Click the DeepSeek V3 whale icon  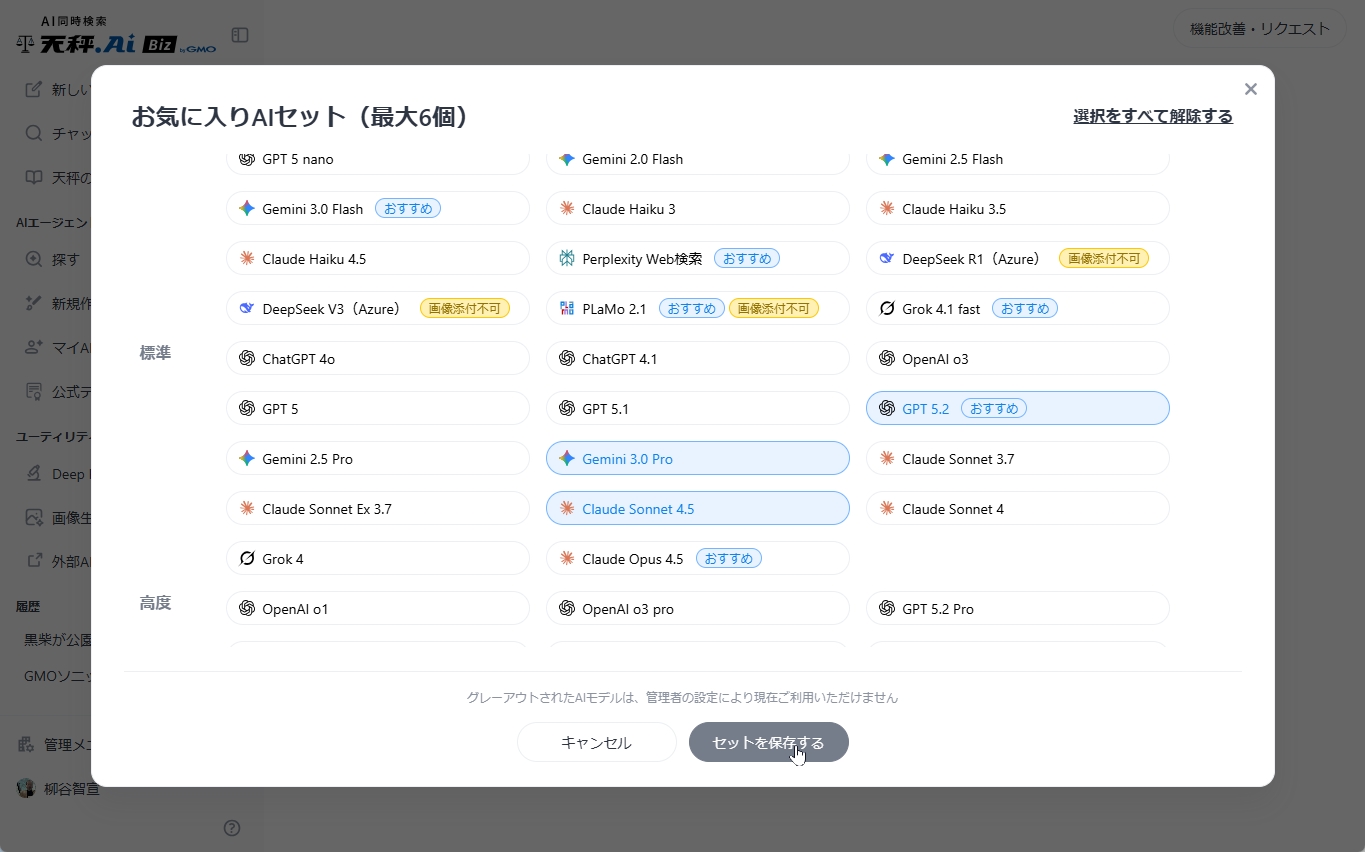tap(247, 309)
